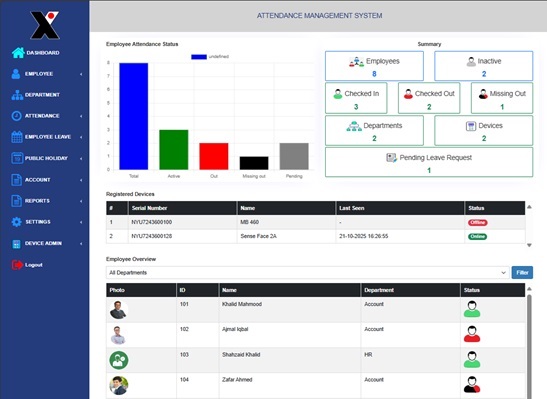
Task: Click the Attendance clock icon
Action: click(x=16, y=116)
